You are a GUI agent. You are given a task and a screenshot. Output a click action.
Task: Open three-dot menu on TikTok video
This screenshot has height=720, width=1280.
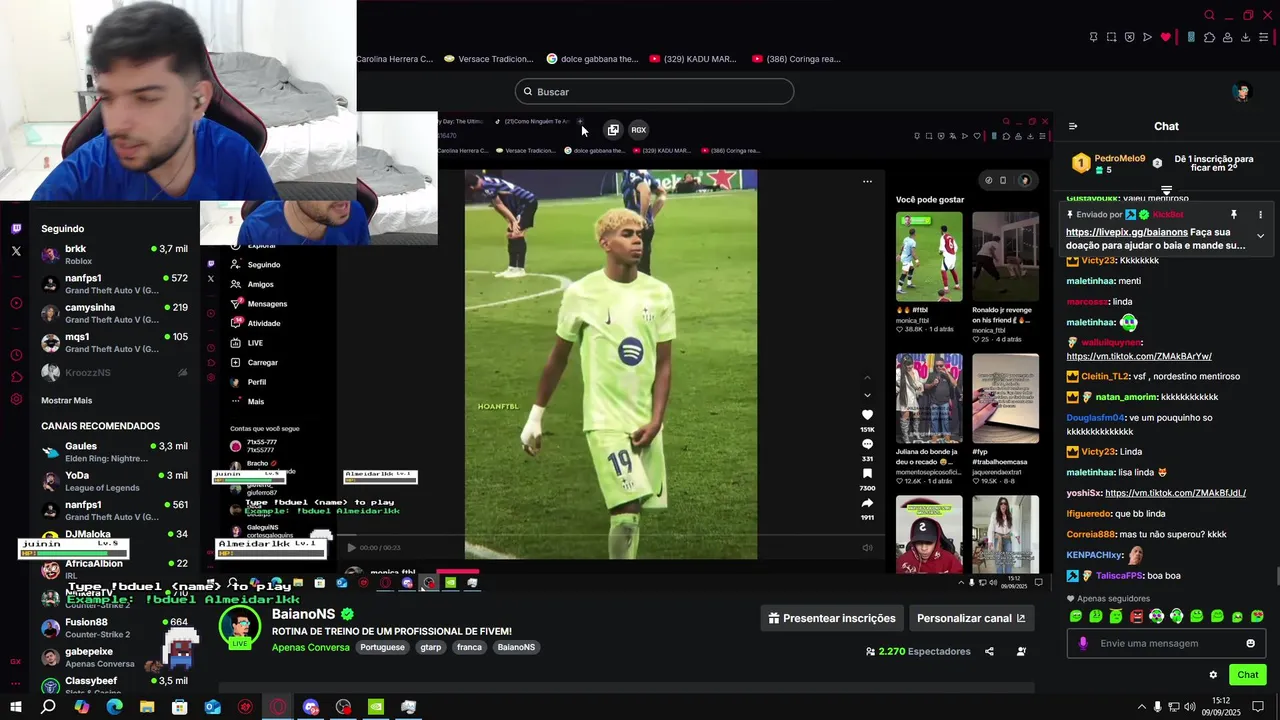point(867,181)
